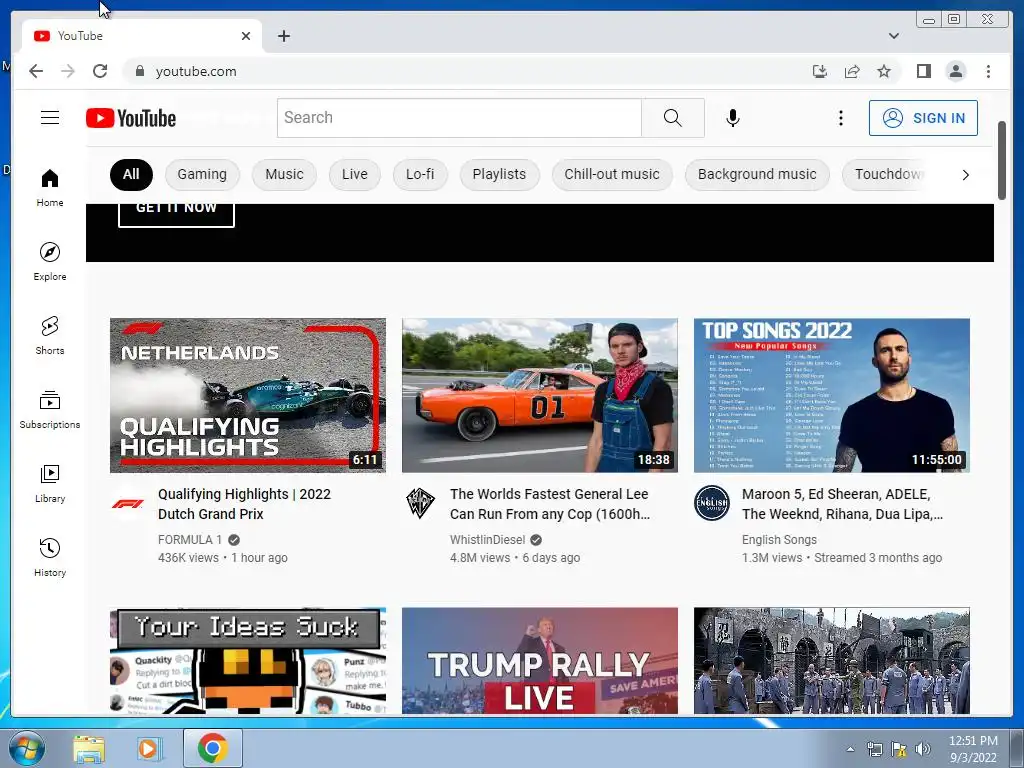Install YouTube app icon in address bar

pyautogui.click(x=820, y=71)
